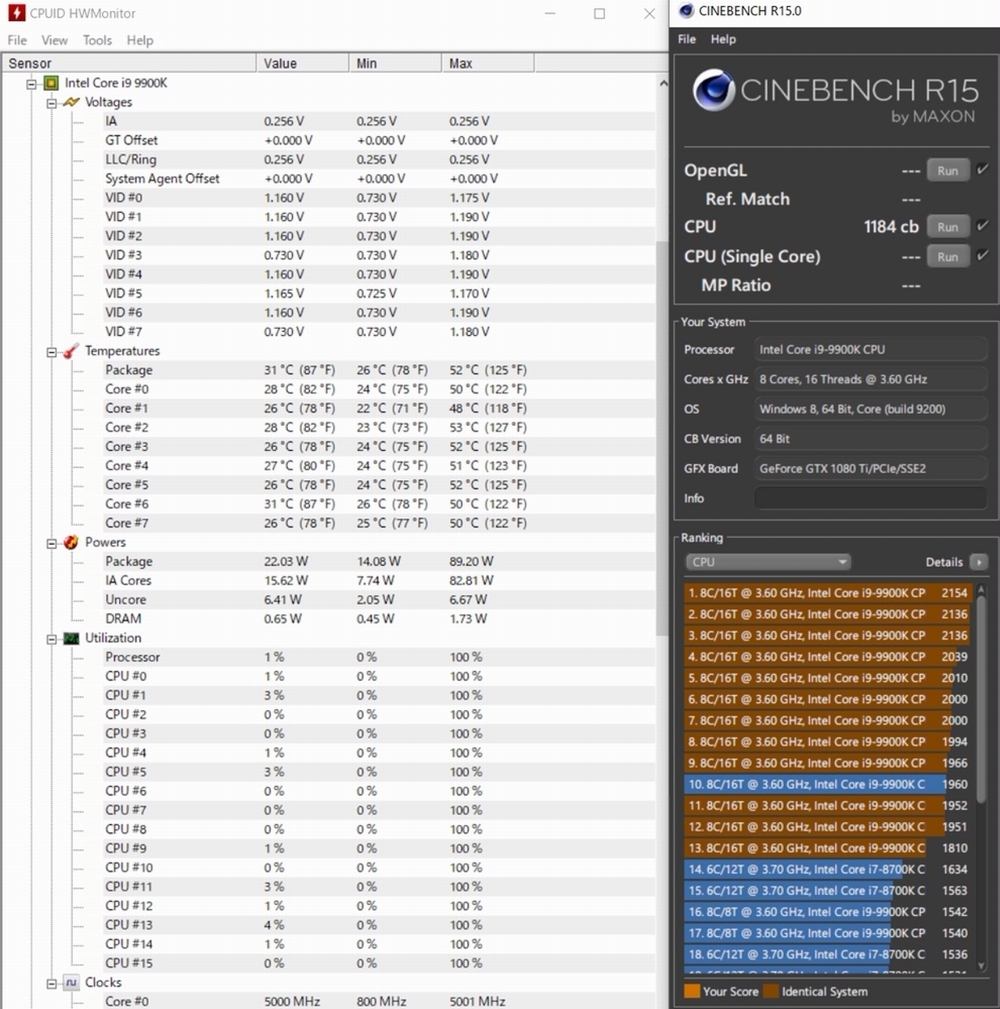Open the Tools menu in HWMonitor
The width and height of the screenshot is (1000, 1009).
click(97, 40)
